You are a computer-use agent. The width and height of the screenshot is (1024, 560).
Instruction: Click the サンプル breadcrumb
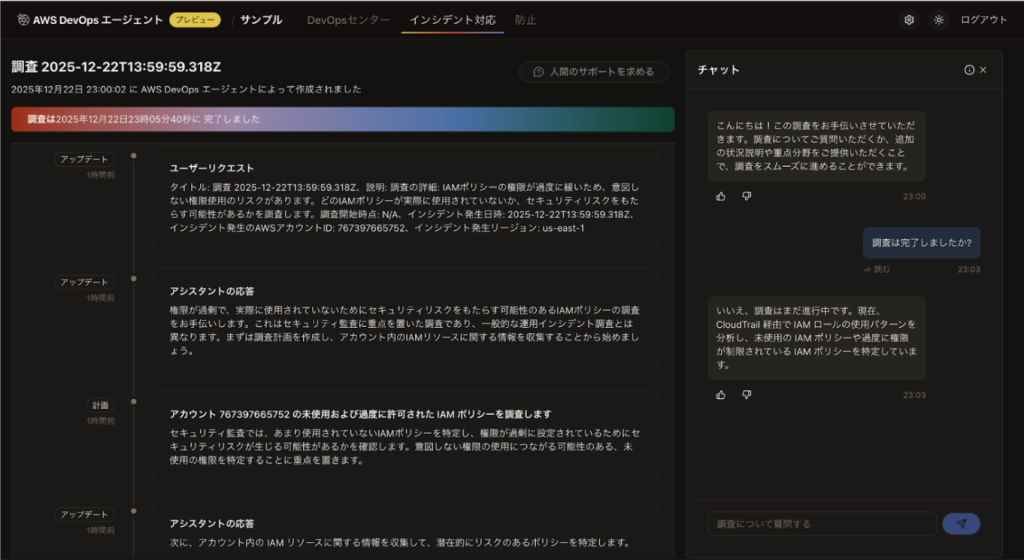point(261,20)
